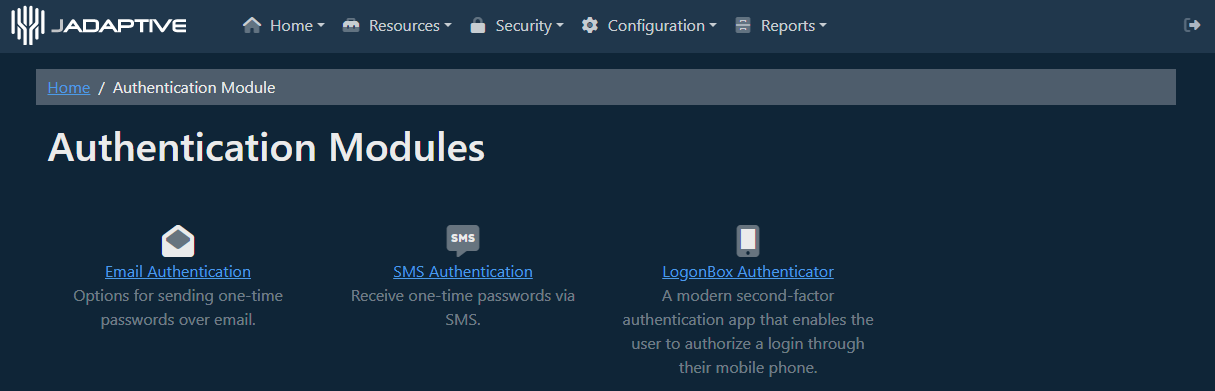Open the LogonBox Authenticator link
This screenshot has height=391, width=1215.
tap(748, 272)
